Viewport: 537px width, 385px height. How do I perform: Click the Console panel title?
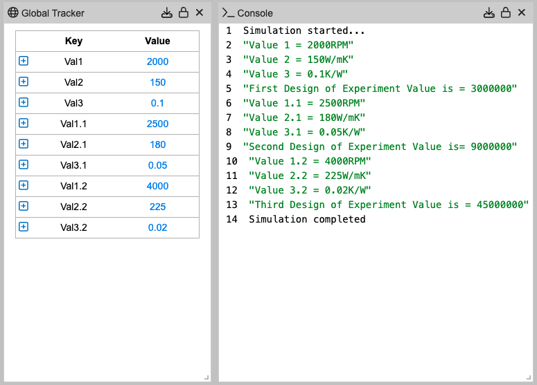tap(255, 13)
